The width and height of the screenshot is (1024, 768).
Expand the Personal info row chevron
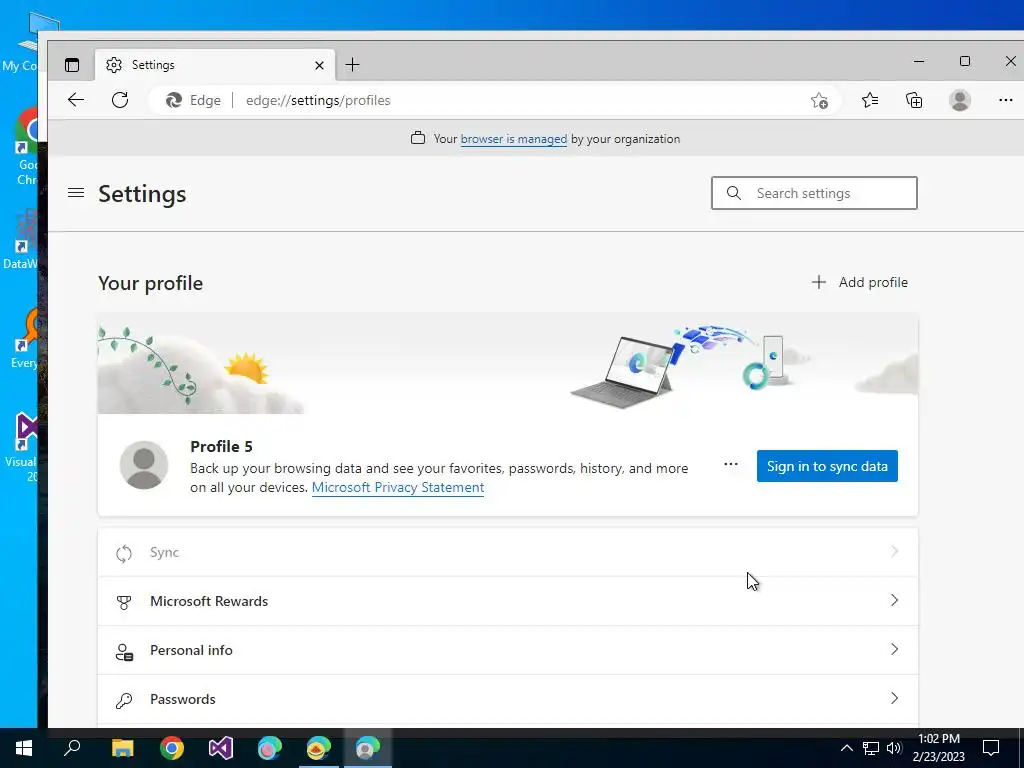[895, 649]
